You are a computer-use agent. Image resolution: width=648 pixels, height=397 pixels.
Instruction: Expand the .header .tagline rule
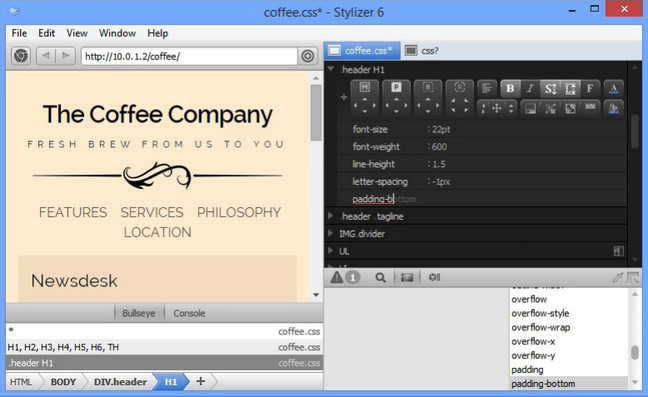pos(330,216)
